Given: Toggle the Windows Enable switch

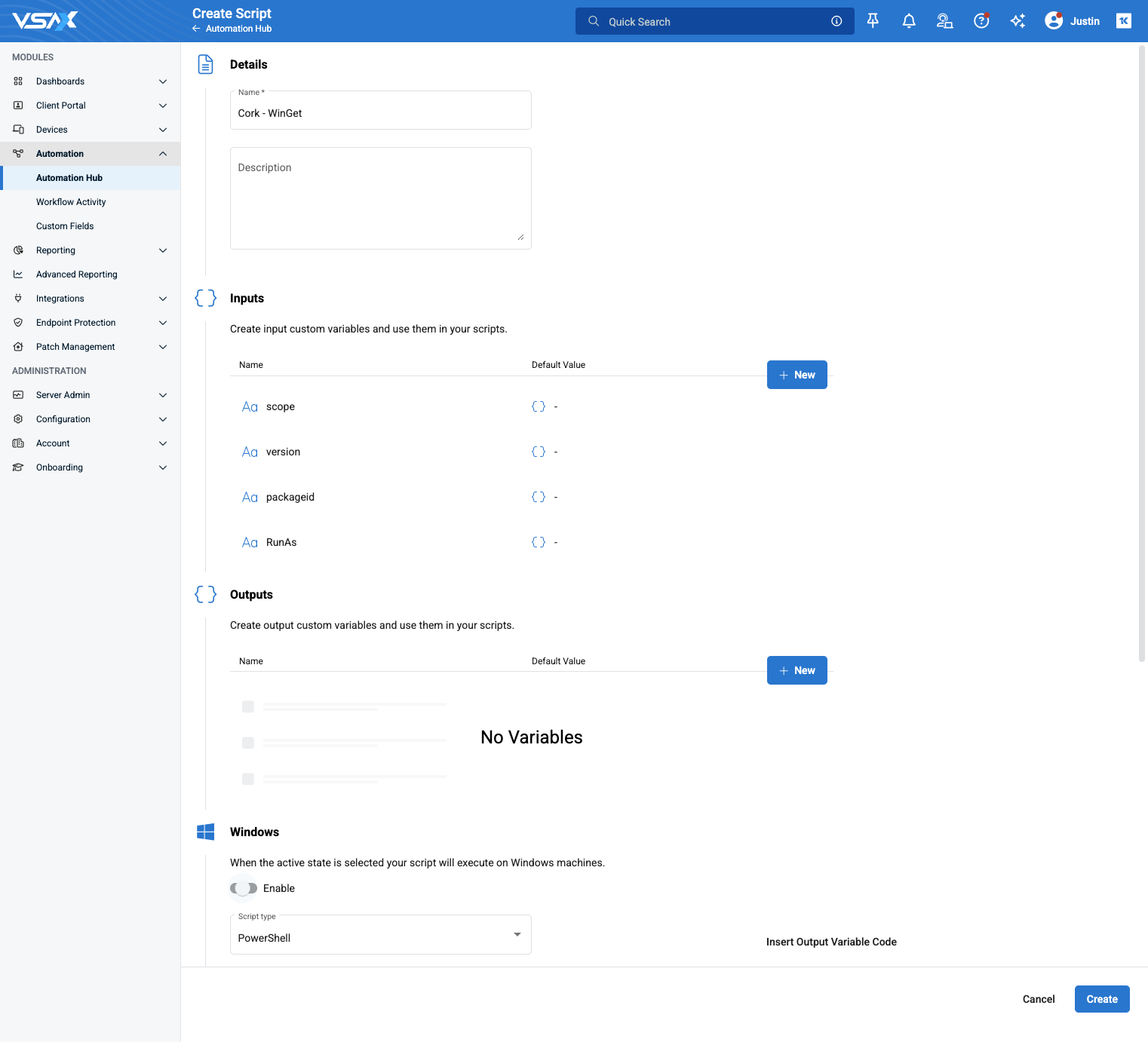Looking at the screenshot, I should [244, 888].
